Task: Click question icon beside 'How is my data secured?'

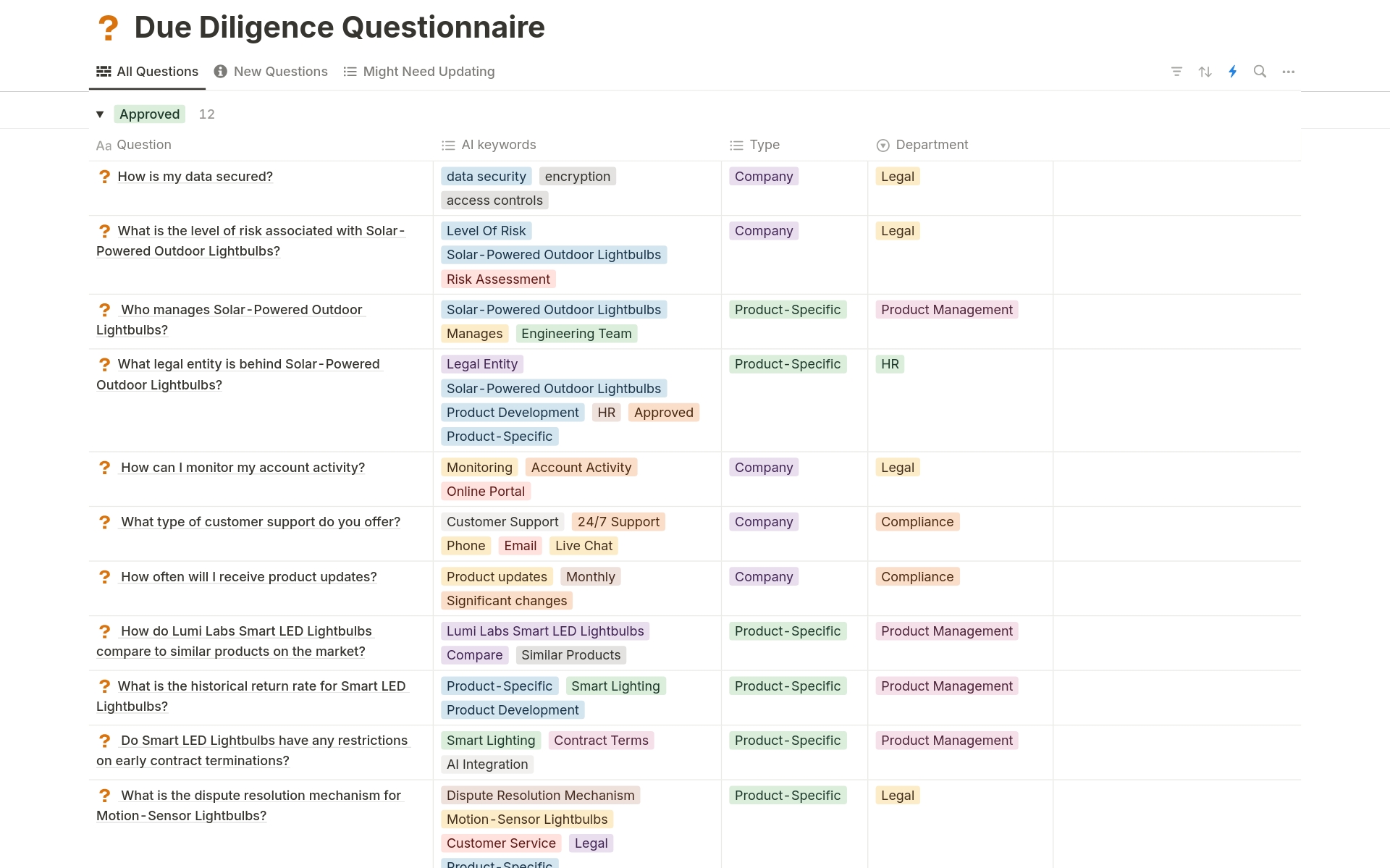Action: (104, 177)
